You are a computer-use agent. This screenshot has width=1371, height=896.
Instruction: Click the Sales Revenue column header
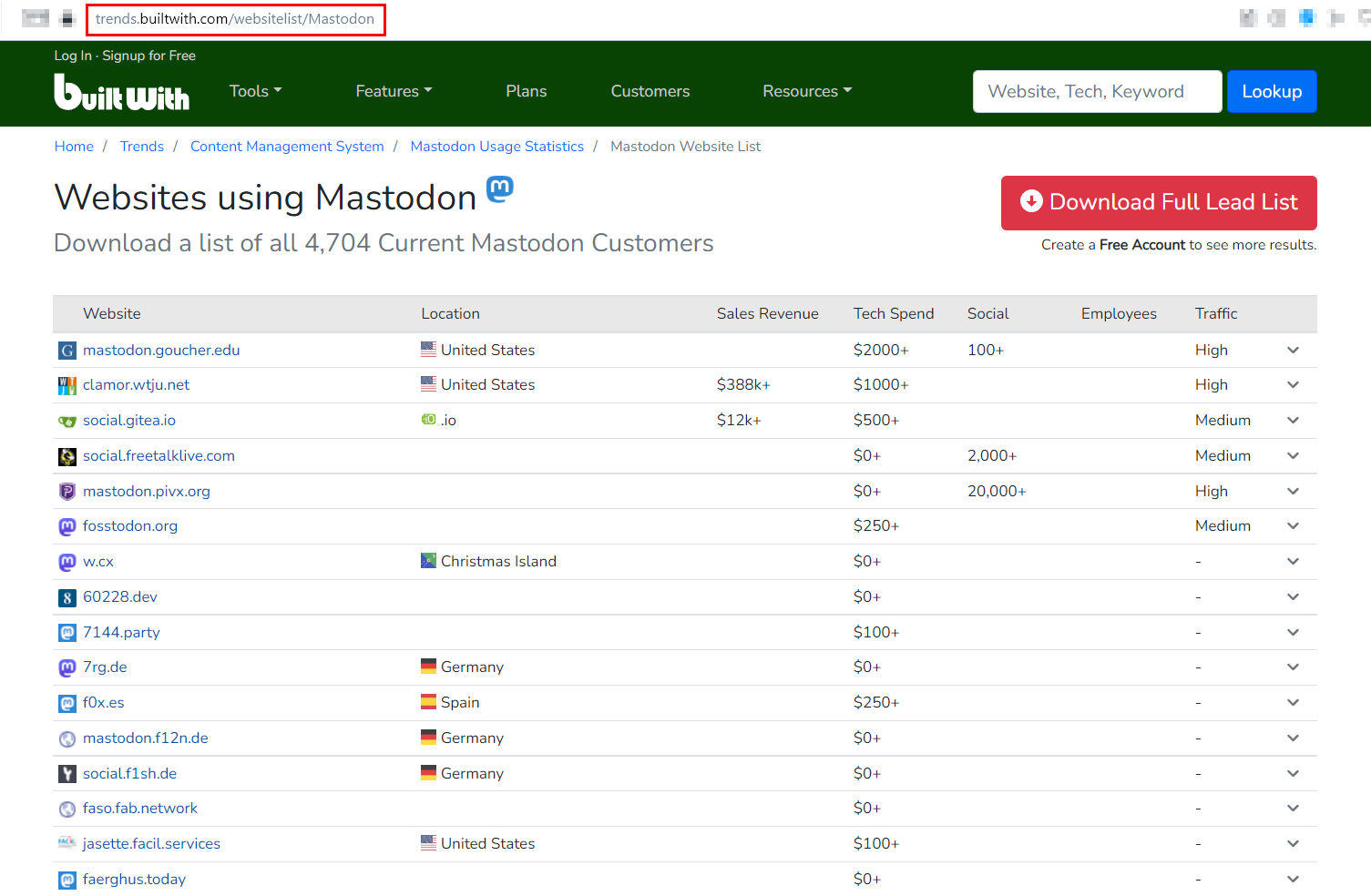(768, 313)
